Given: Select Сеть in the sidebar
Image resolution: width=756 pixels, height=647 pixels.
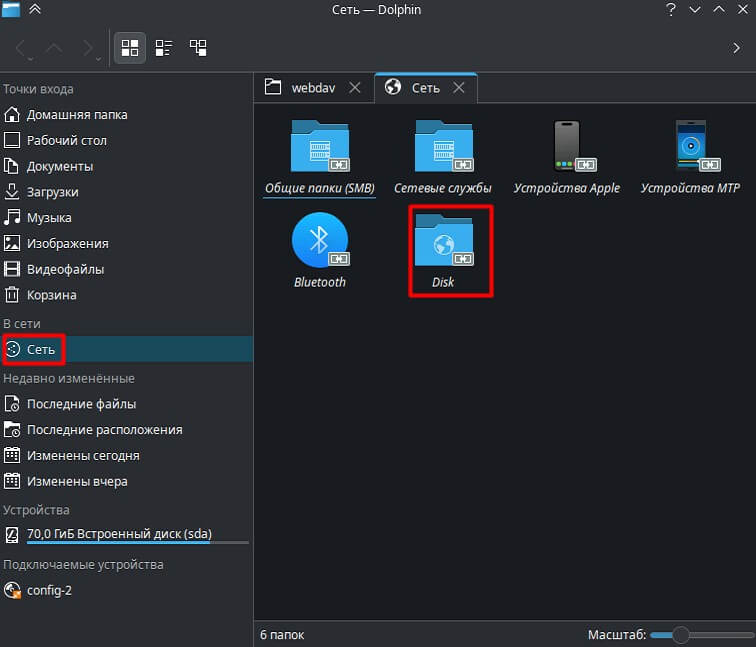Looking at the screenshot, I should pyautogui.click(x=126, y=349).
